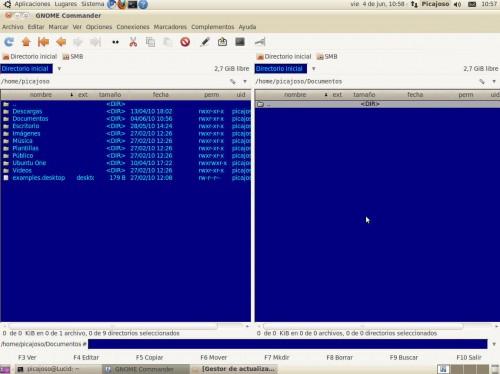Go up one directory with the orange up arrow
This screenshot has height=374, width=500.
tap(26, 42)
